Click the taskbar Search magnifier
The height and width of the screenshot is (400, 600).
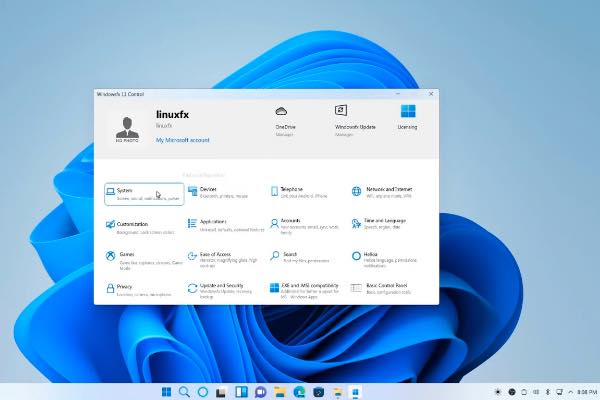point(184,392)
